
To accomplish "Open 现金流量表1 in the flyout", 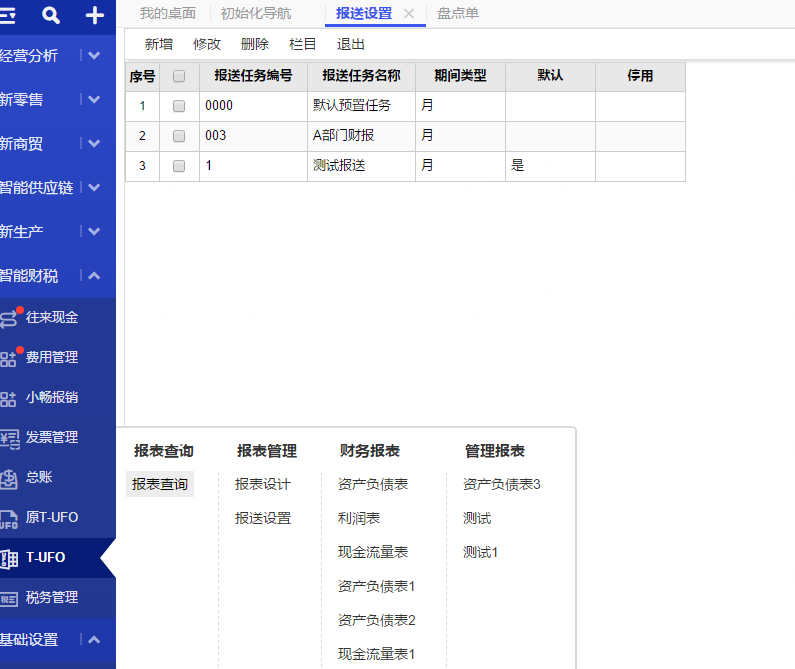I will point(376,654).
